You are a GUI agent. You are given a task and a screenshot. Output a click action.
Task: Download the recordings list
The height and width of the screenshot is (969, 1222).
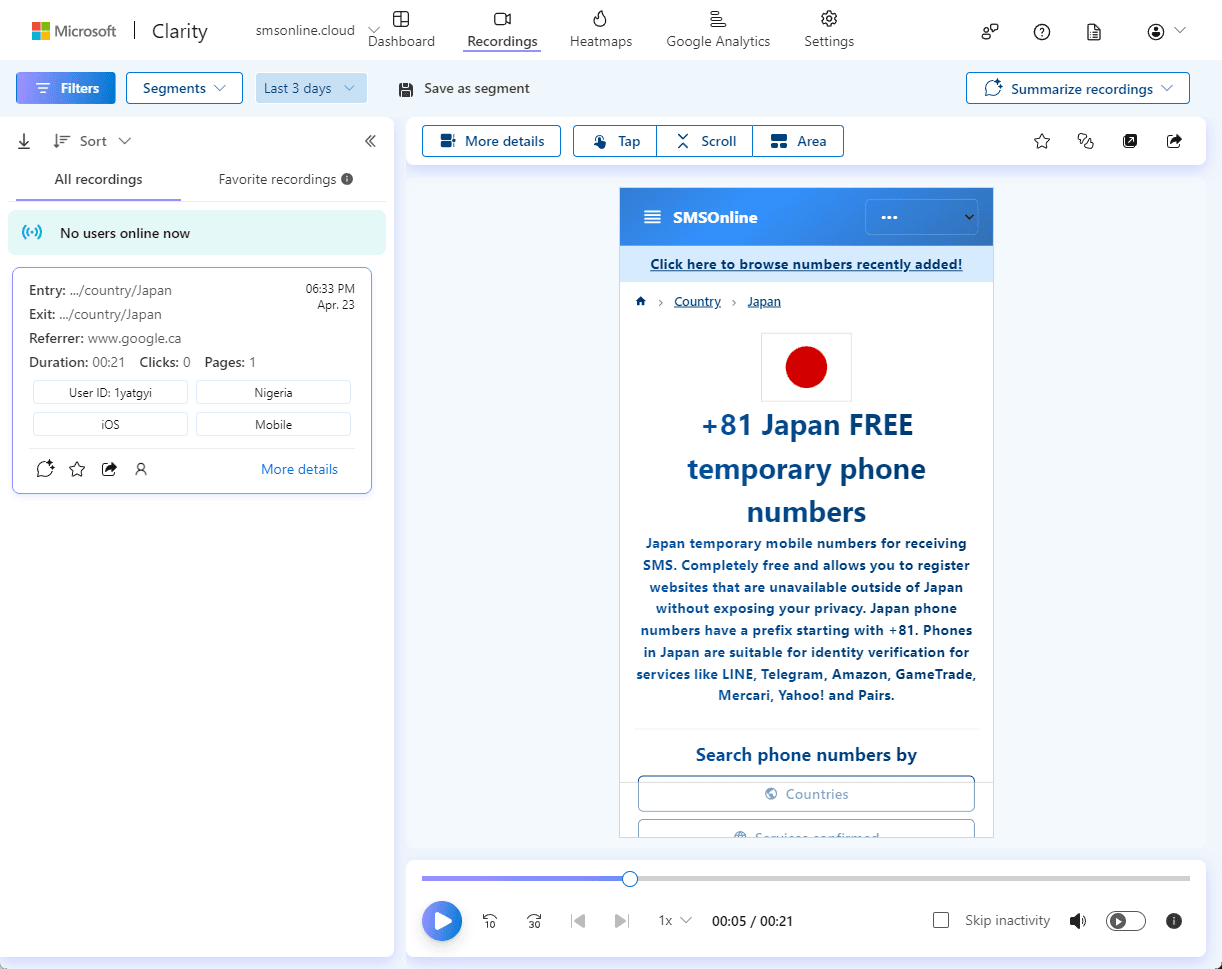[24, 141]
